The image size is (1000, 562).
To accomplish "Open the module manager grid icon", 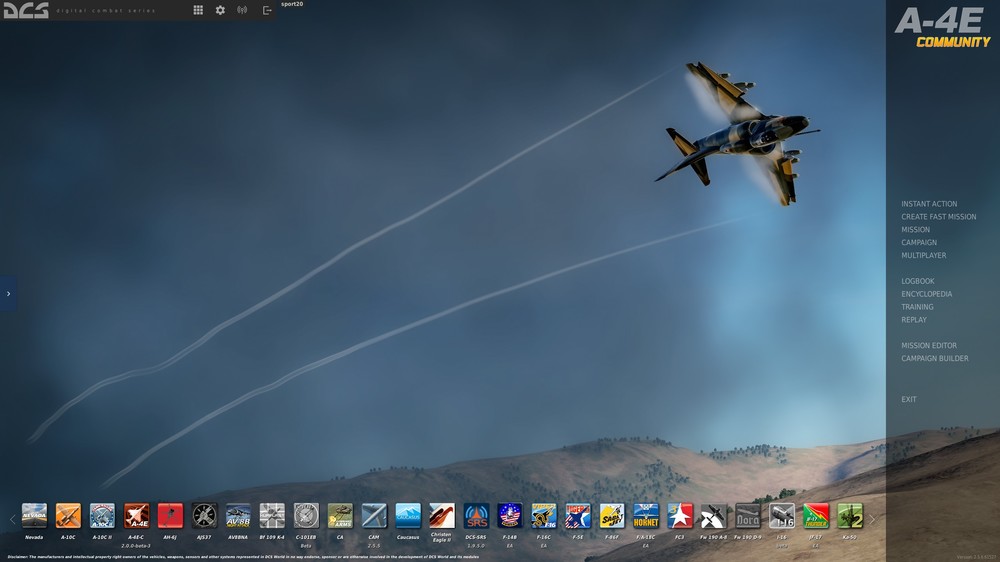I will click(198, 10).
